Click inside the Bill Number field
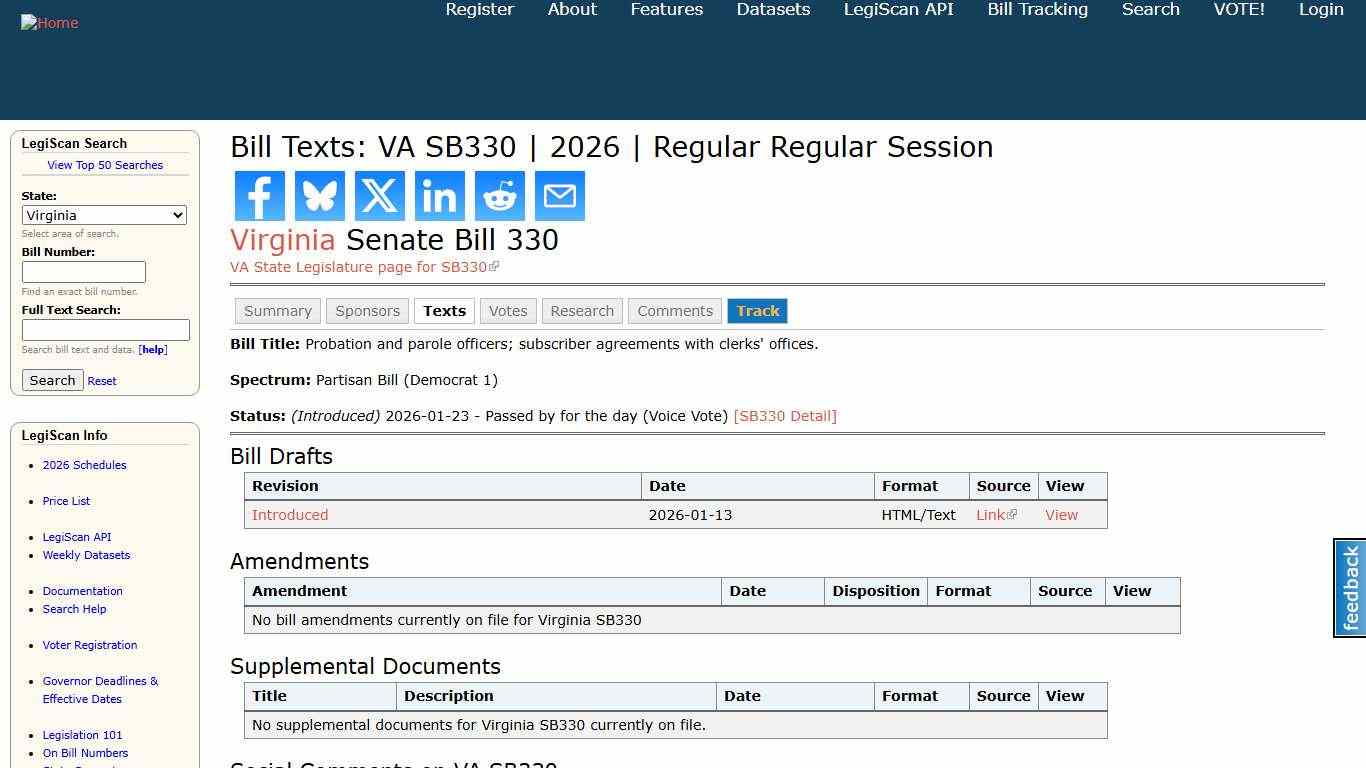Screen dimensions: 1366x768 84,271
